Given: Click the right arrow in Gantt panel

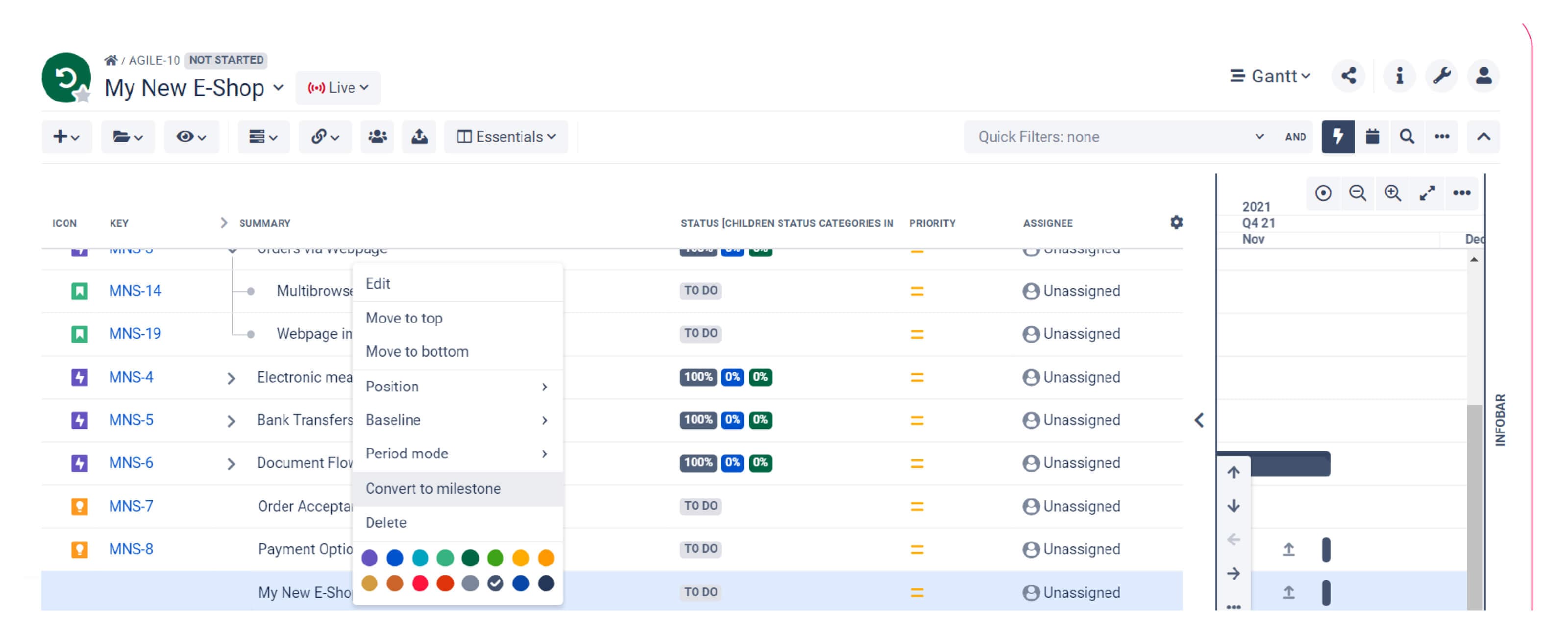Looking at the screenshot, I should pos(1233,574).
